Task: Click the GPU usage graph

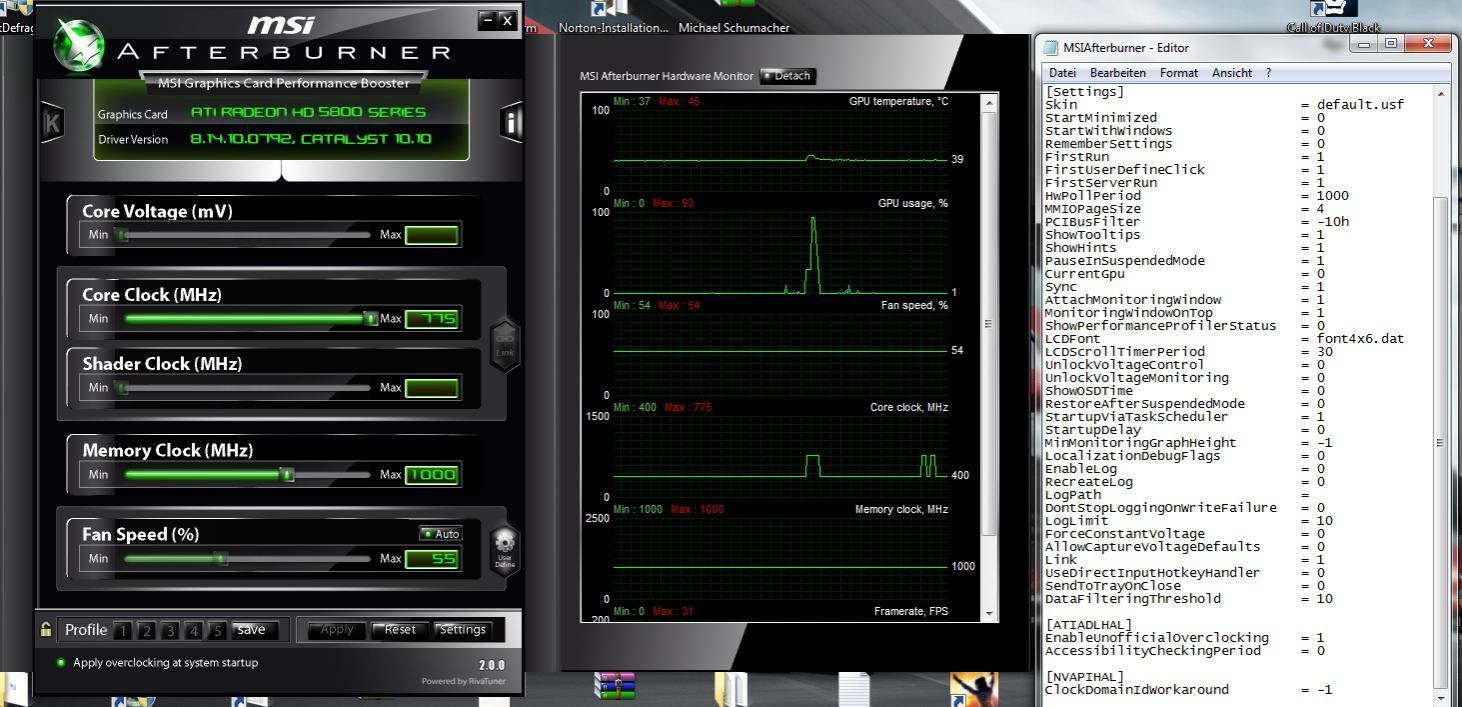Action: click(781, 252)
